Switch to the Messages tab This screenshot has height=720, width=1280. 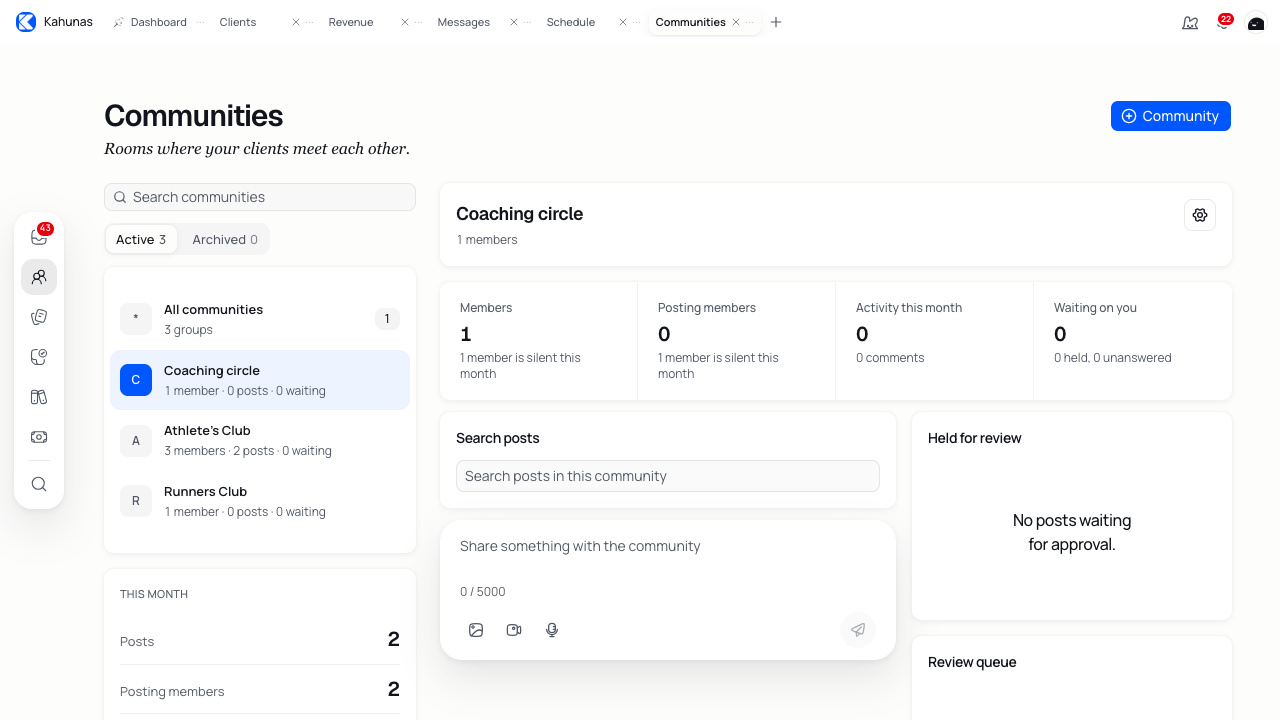(463, 22)
